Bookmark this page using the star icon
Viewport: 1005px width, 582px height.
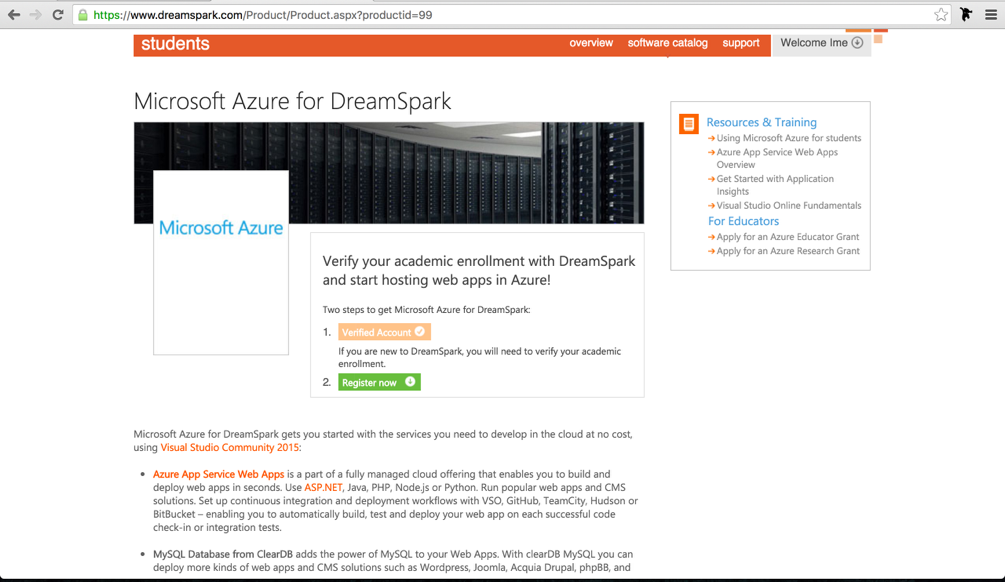(x=941, y=15)
